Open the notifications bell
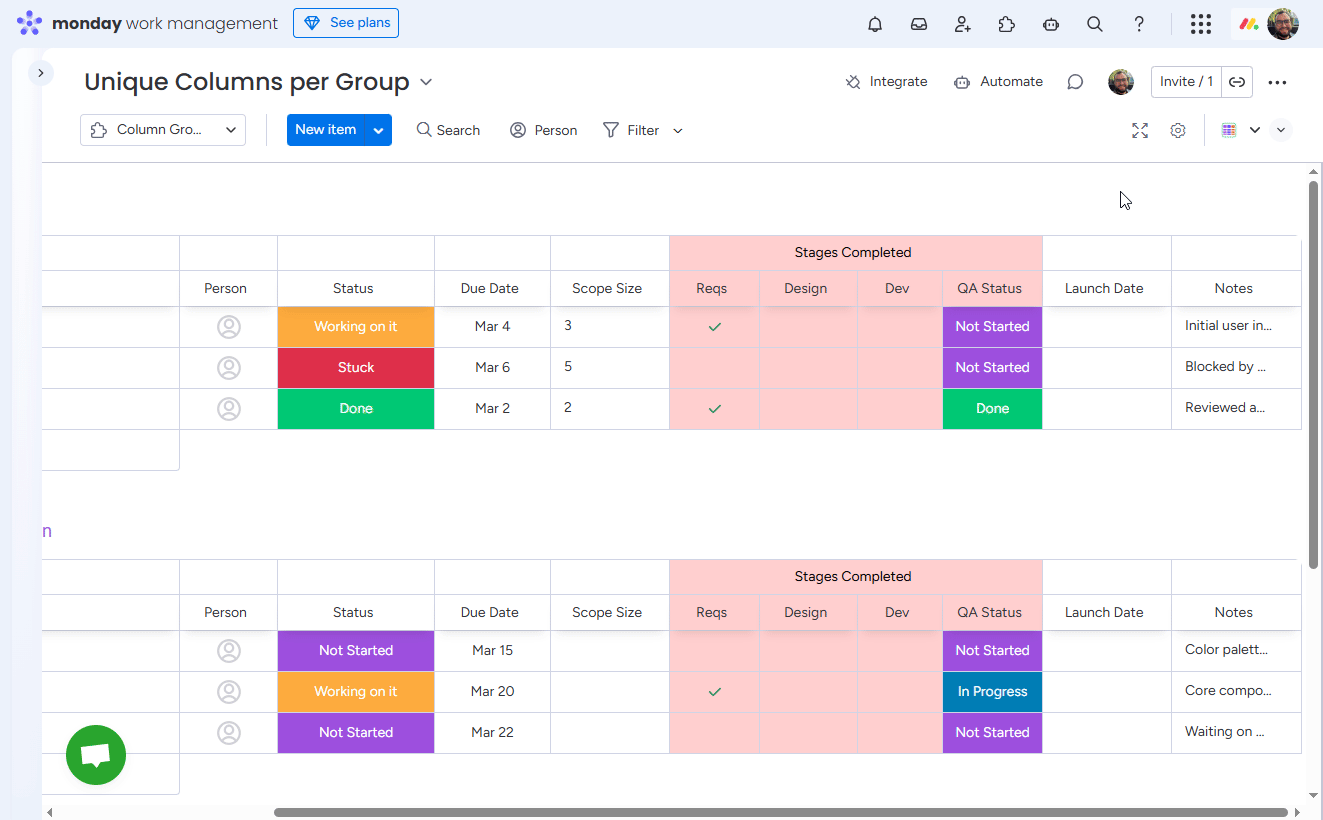This screenshot has width=1323, height=820. click(875, 24)
